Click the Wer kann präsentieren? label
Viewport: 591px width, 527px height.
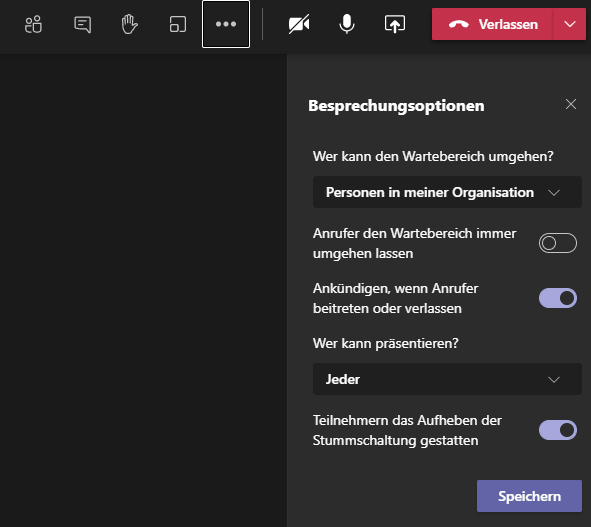coord(386,343)
